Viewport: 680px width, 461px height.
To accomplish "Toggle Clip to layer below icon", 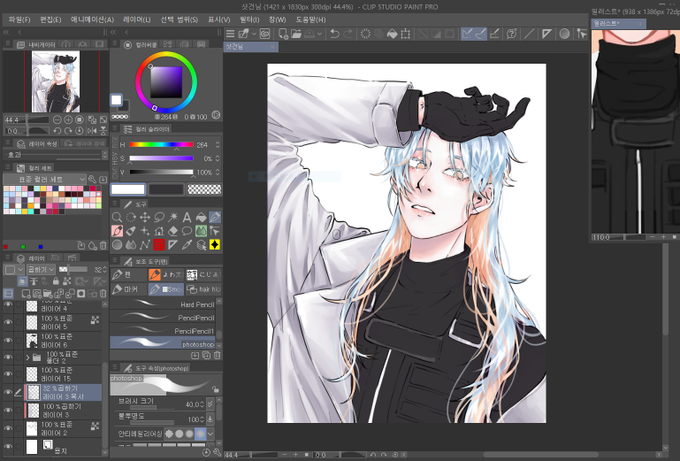I will tap(23, 281).
